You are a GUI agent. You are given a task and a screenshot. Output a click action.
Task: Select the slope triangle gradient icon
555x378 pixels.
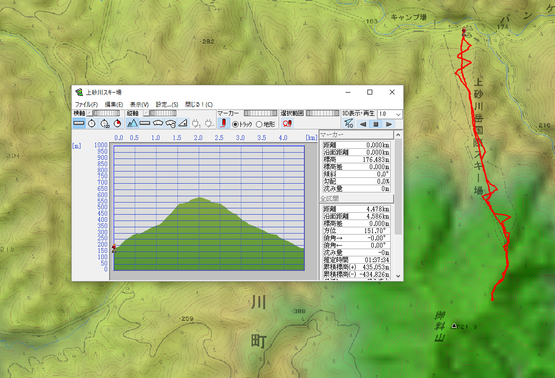pyautogui.click(x=183, y=123)
